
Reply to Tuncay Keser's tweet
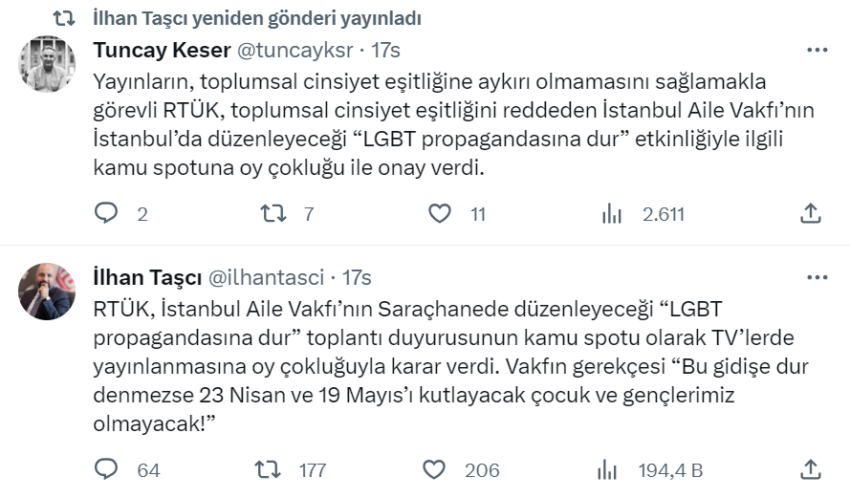tap(106, 213)
